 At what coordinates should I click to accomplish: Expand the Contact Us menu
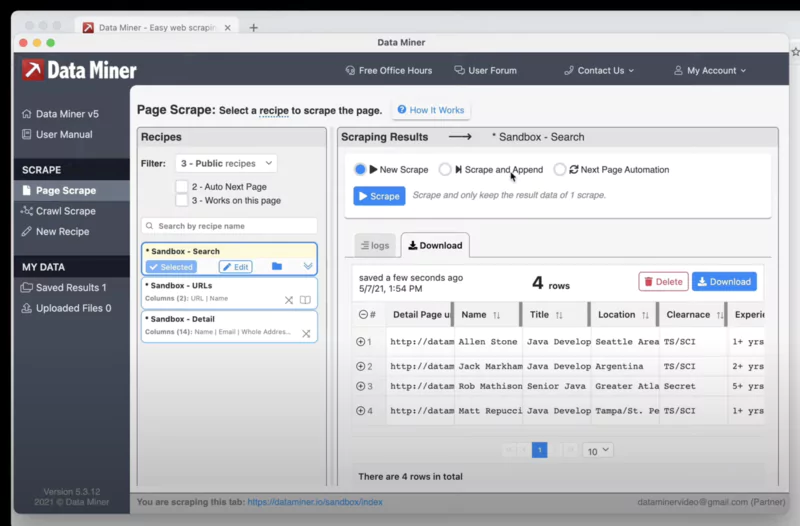coord(599,70)
